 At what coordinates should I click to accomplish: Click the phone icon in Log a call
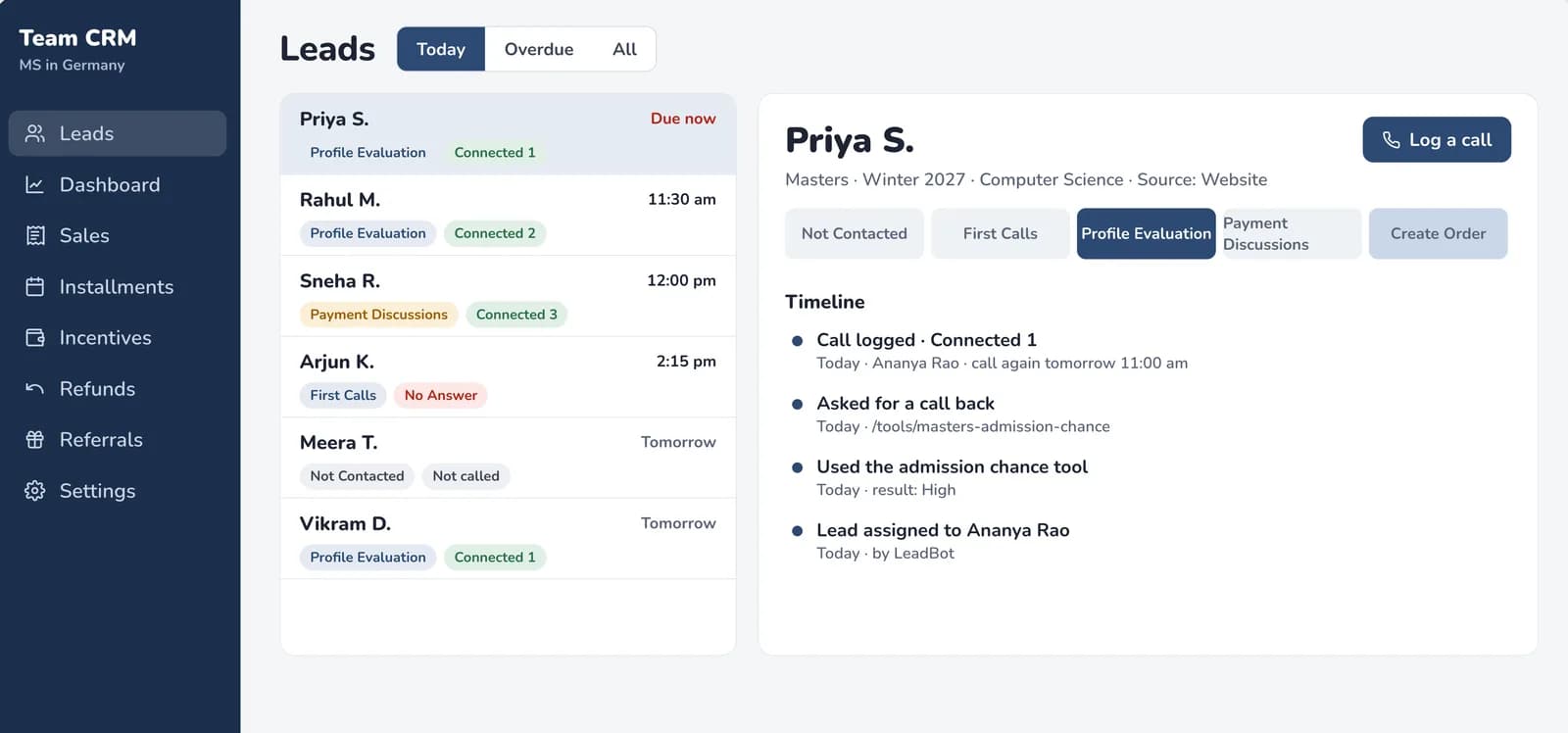pyautogui.click(x=1391, y=140)
